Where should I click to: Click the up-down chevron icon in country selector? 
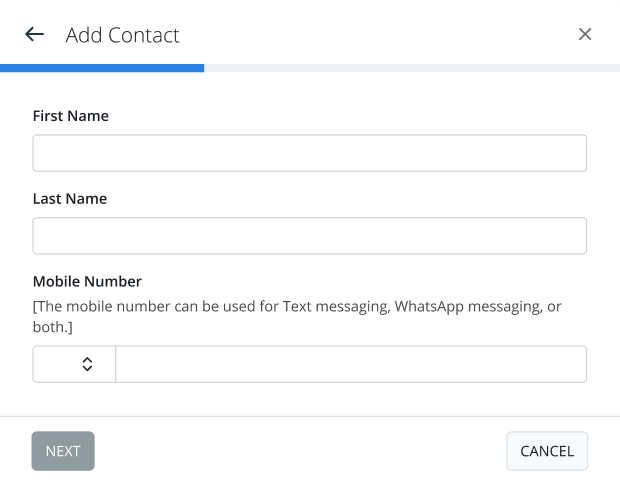click(87, 364)
